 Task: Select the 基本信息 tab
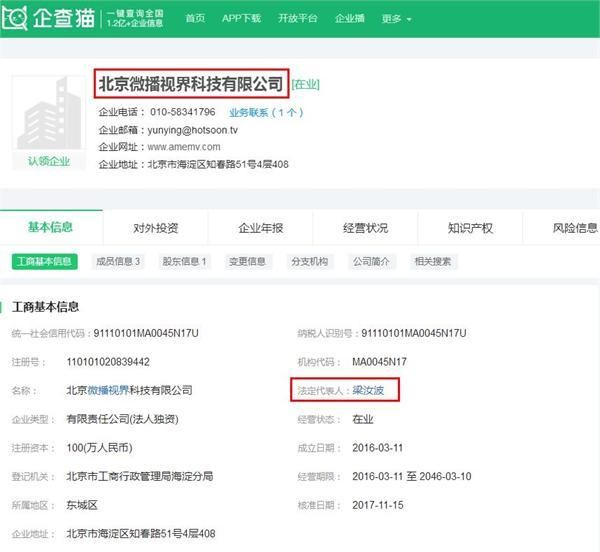tap(51, 227)
